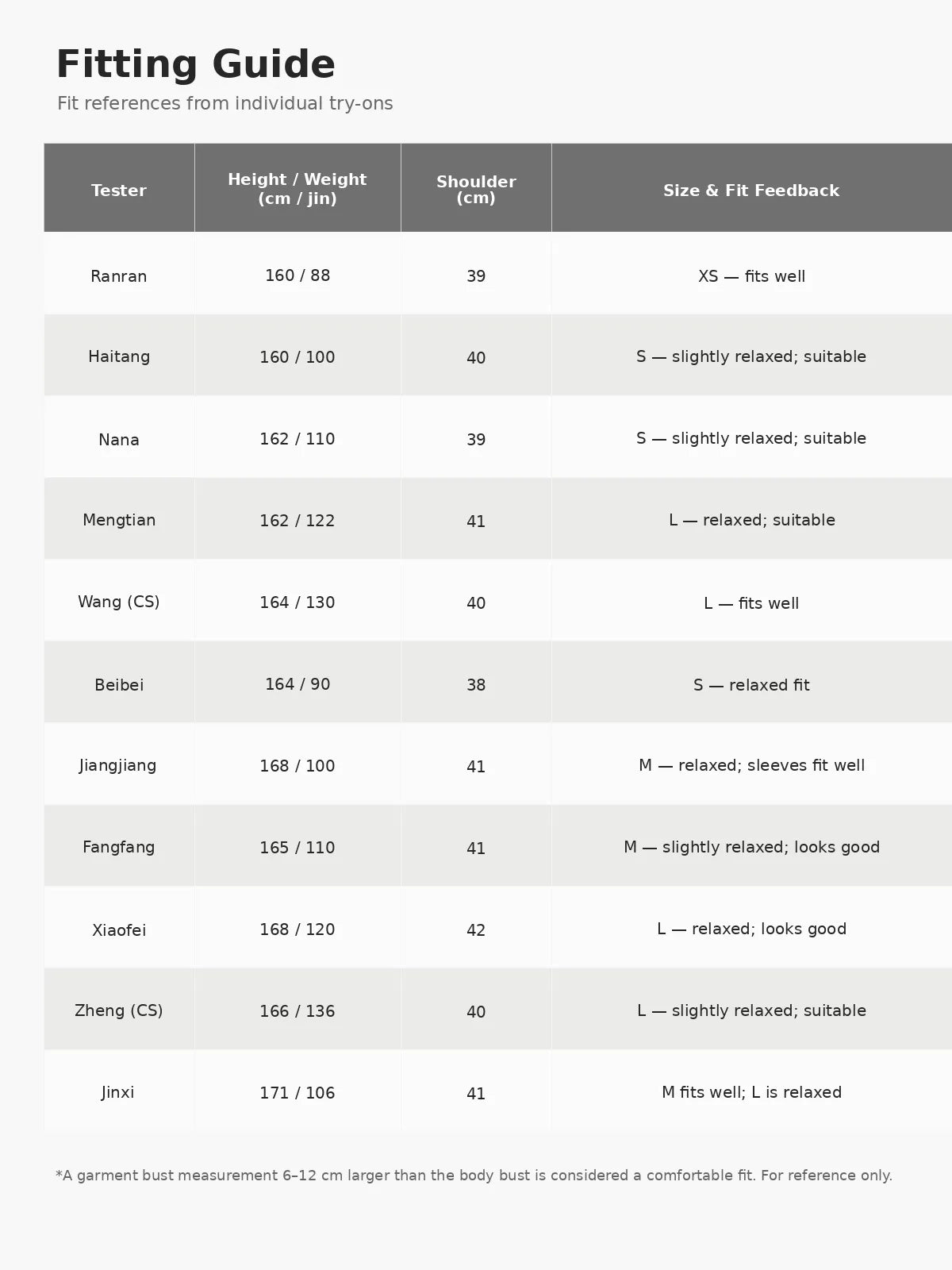Select the Zheng (CS) tester cell

pos(119,1010)
